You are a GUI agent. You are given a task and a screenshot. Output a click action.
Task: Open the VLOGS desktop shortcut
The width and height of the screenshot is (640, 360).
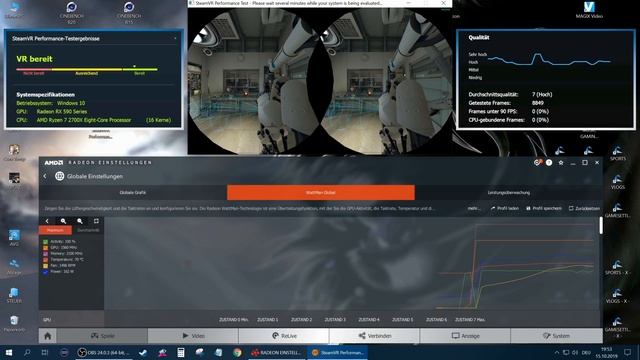(618, 182)
